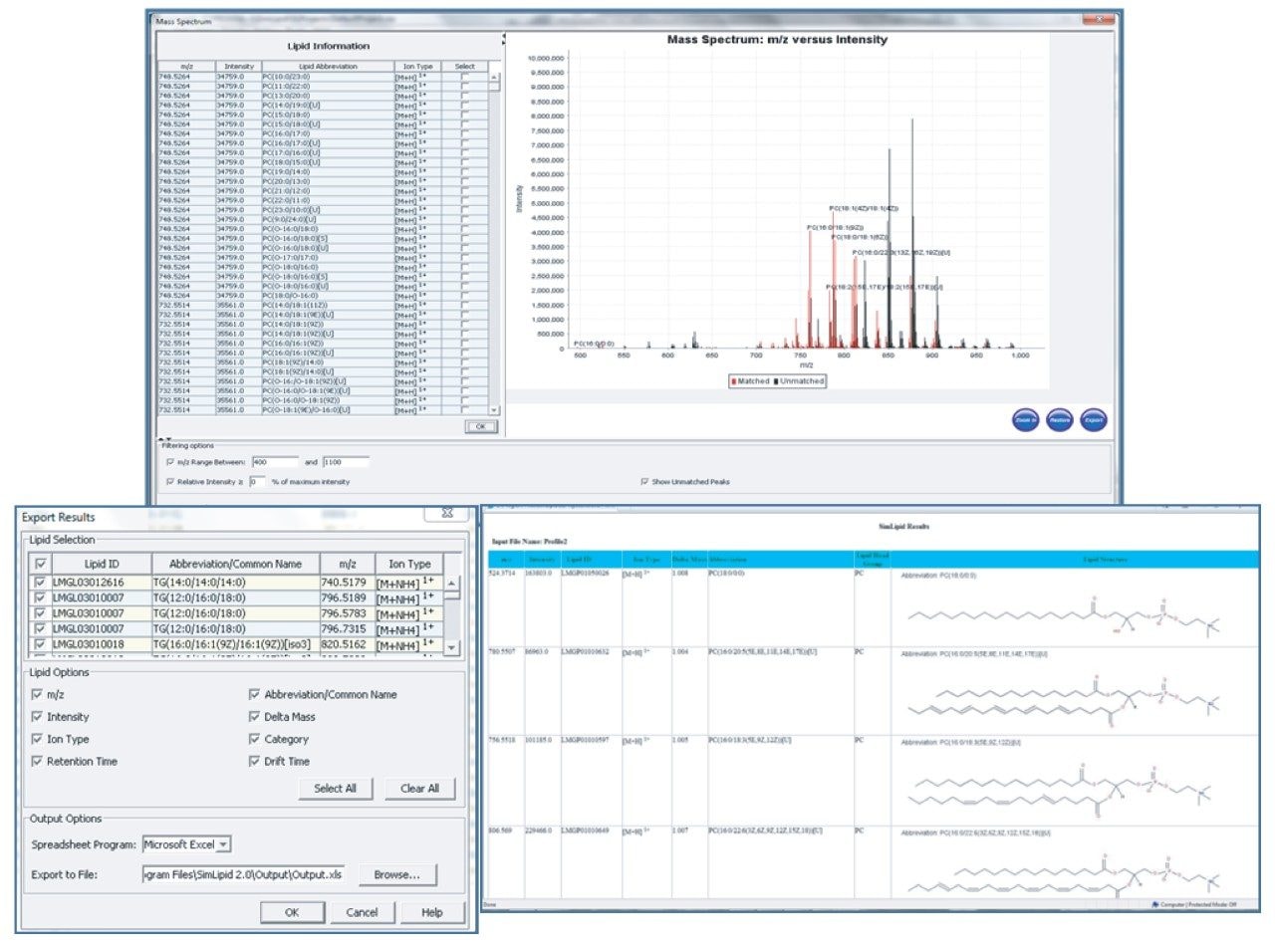Viewport: 1275px width, 952px height.
Task: Click the red Matched legend swatch
Action: [x=734, y=381]
